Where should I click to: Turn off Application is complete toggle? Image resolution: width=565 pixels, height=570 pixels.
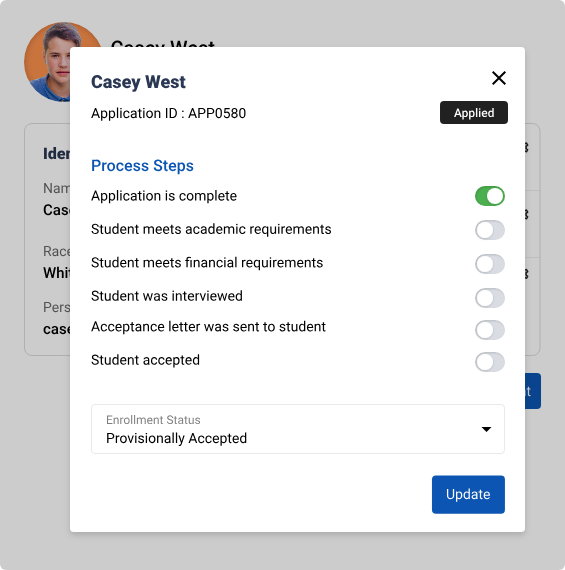tap(490, 196)
